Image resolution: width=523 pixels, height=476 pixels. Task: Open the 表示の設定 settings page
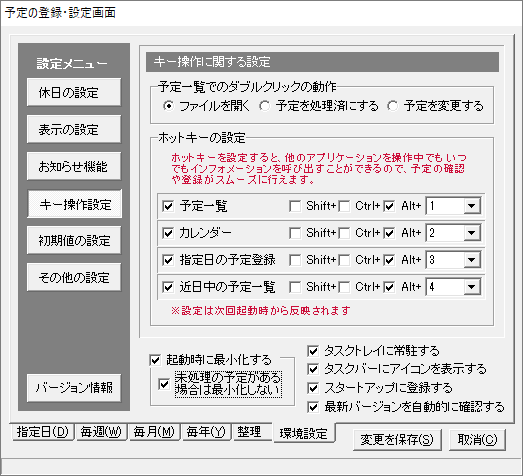click(74, 129)
